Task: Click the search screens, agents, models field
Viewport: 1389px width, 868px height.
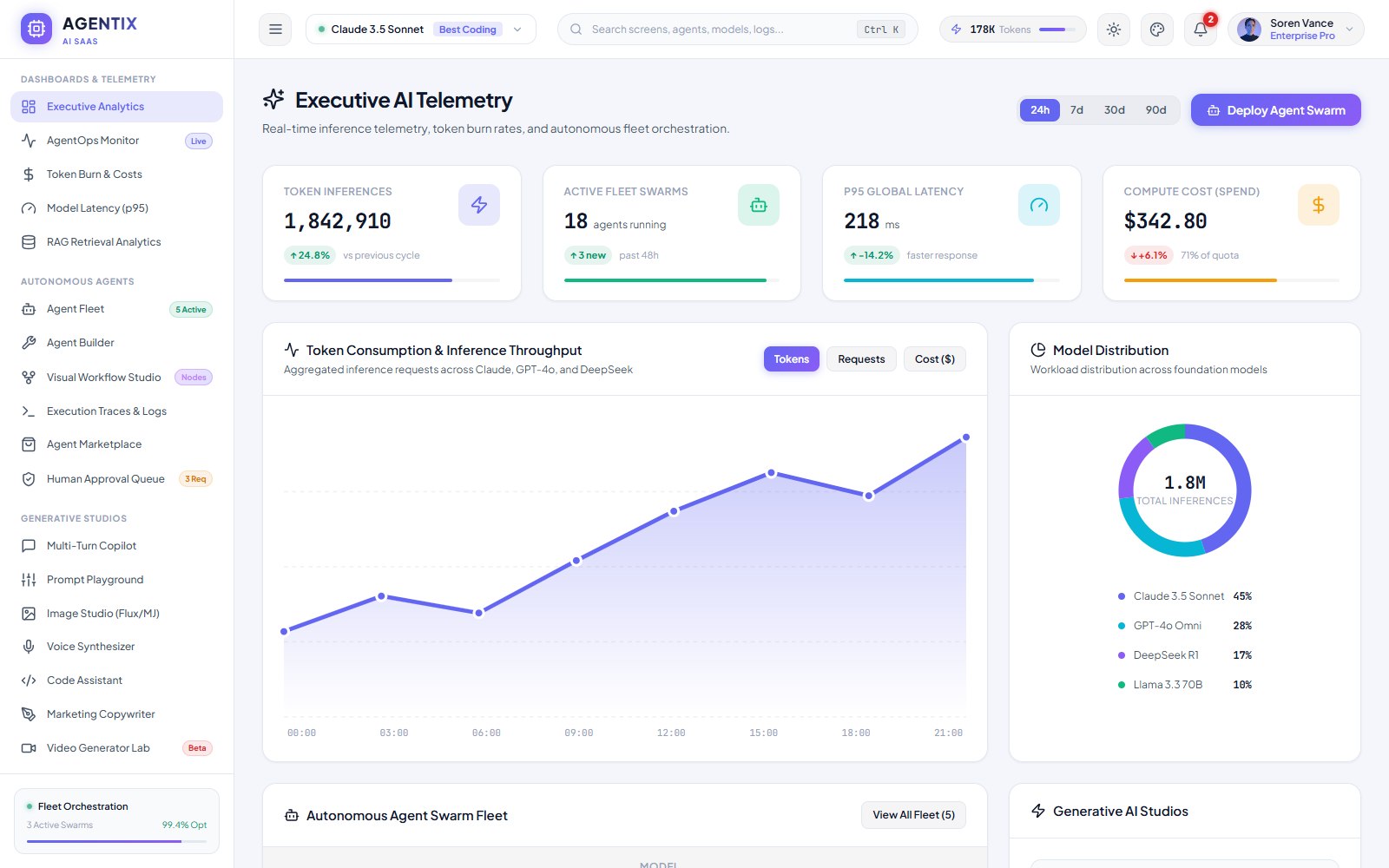Action: 737,30
